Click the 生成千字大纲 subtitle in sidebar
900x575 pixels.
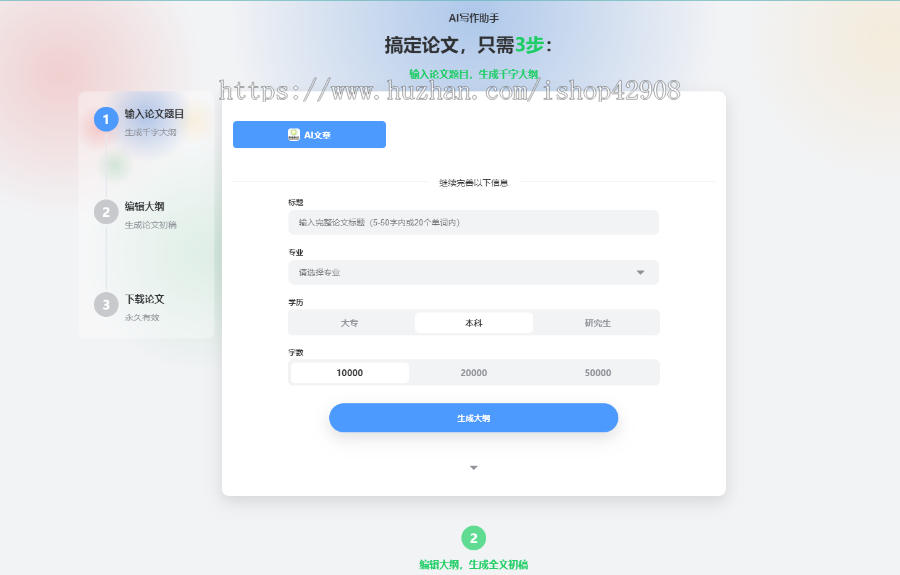150,133
